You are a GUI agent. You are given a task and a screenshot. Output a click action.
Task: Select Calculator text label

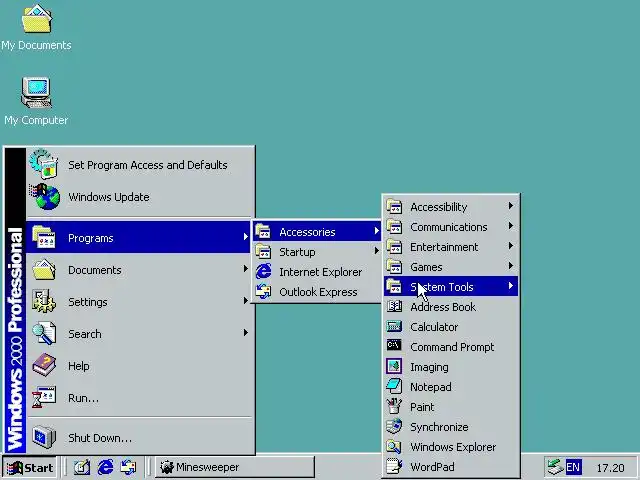point(434,327)
